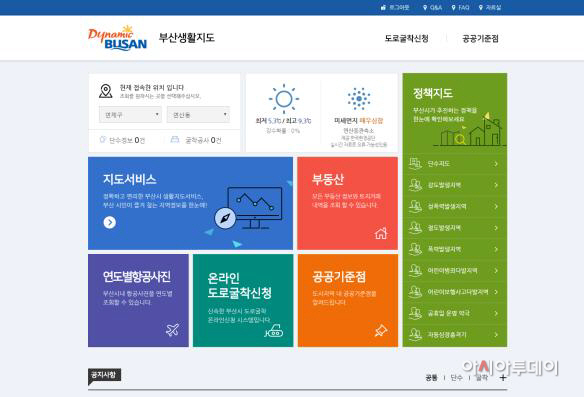Image resolution: width=584 pixels, height=397 pixels.
Task: Open the 자료실 link in top bar
Action: point(493,7)
